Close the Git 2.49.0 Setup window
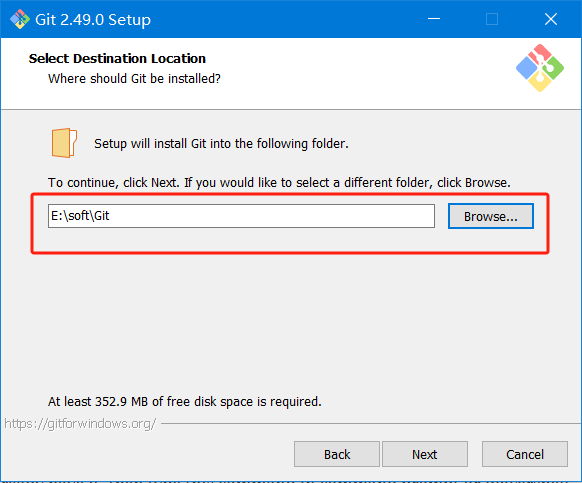The height and width of the screenshot is (483, 582). tap(551, 19)
